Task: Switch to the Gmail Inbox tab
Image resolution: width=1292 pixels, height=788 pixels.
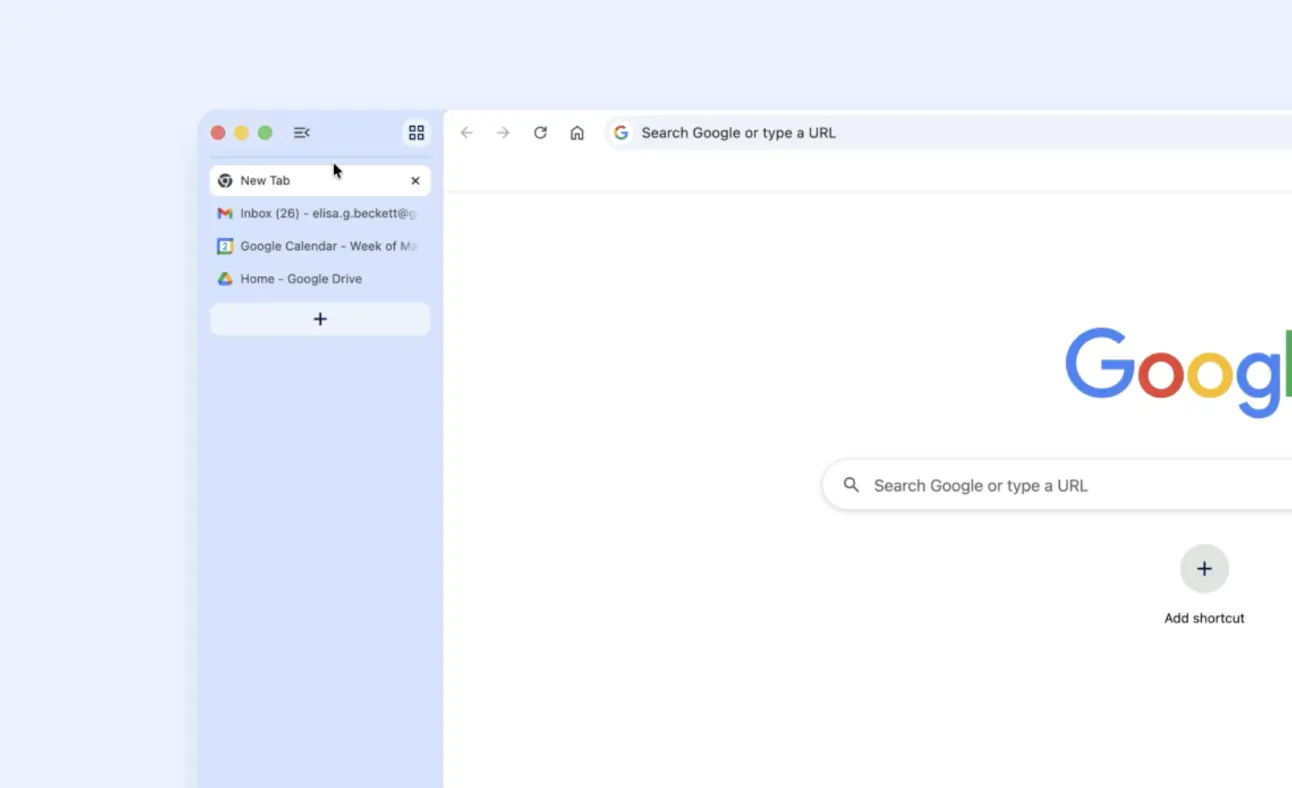Action: (318, 213)
